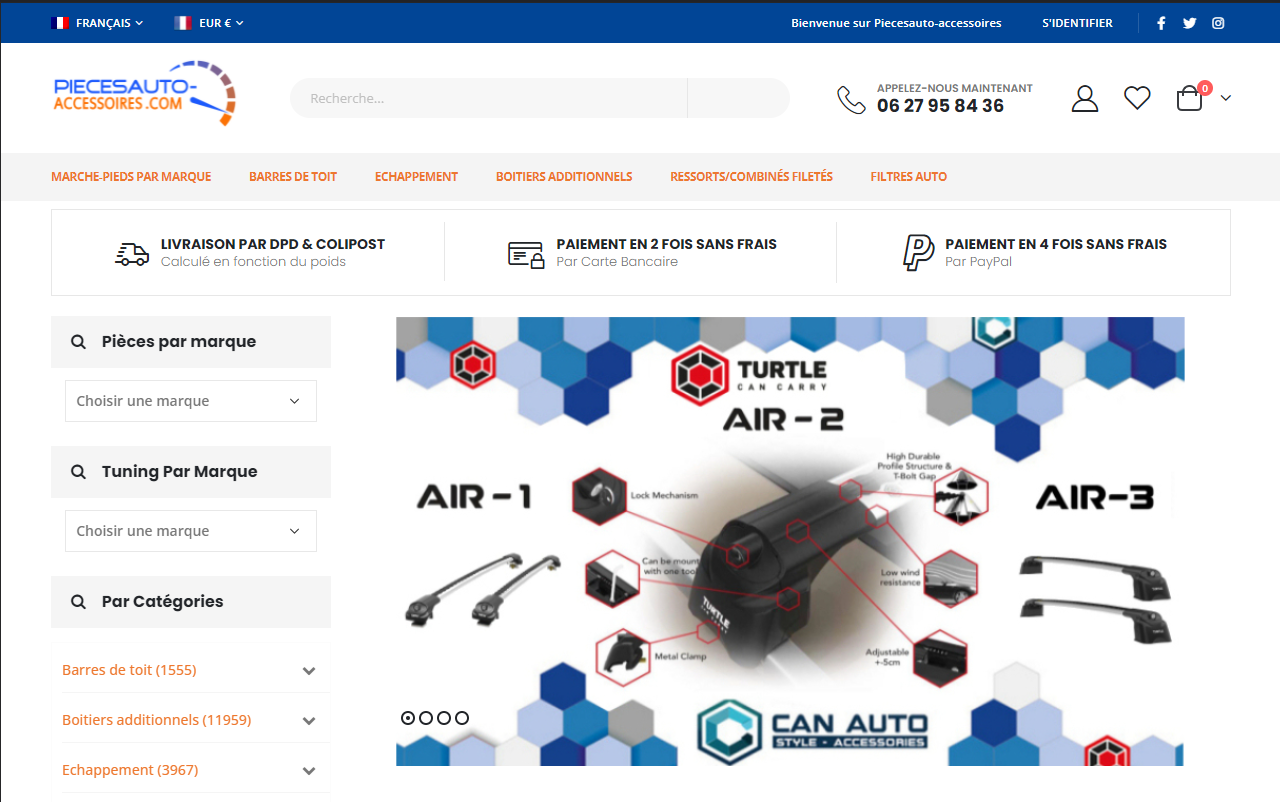Click the search submit button

click(738, 98)
